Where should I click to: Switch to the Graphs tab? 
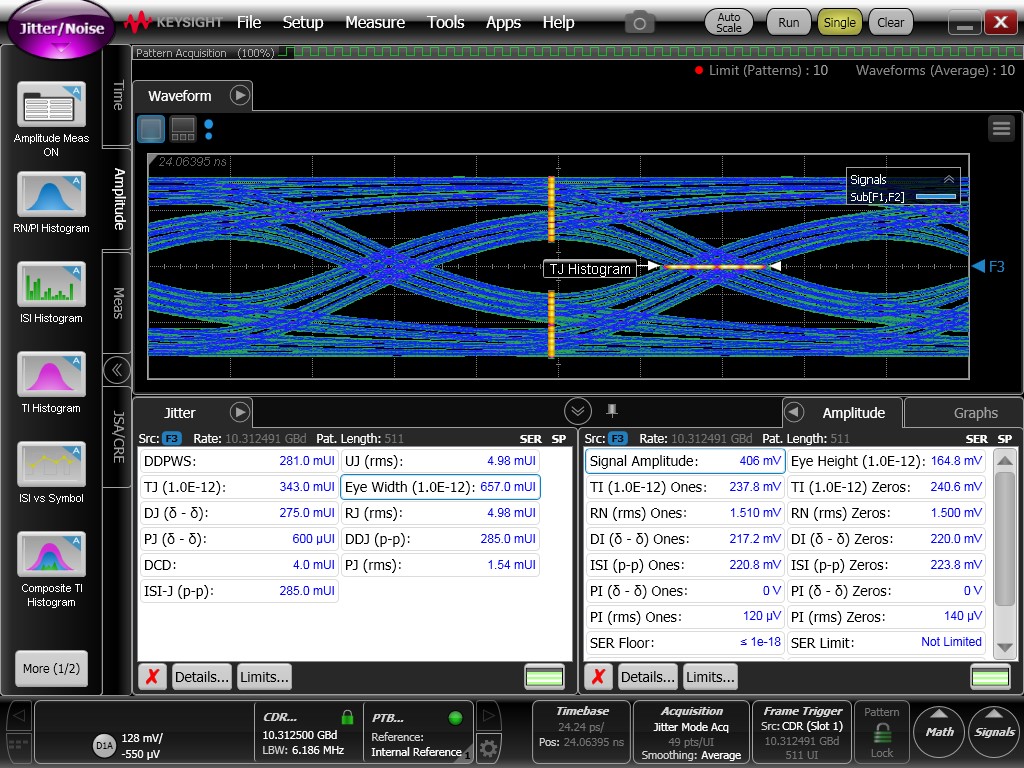click(975, 413)
